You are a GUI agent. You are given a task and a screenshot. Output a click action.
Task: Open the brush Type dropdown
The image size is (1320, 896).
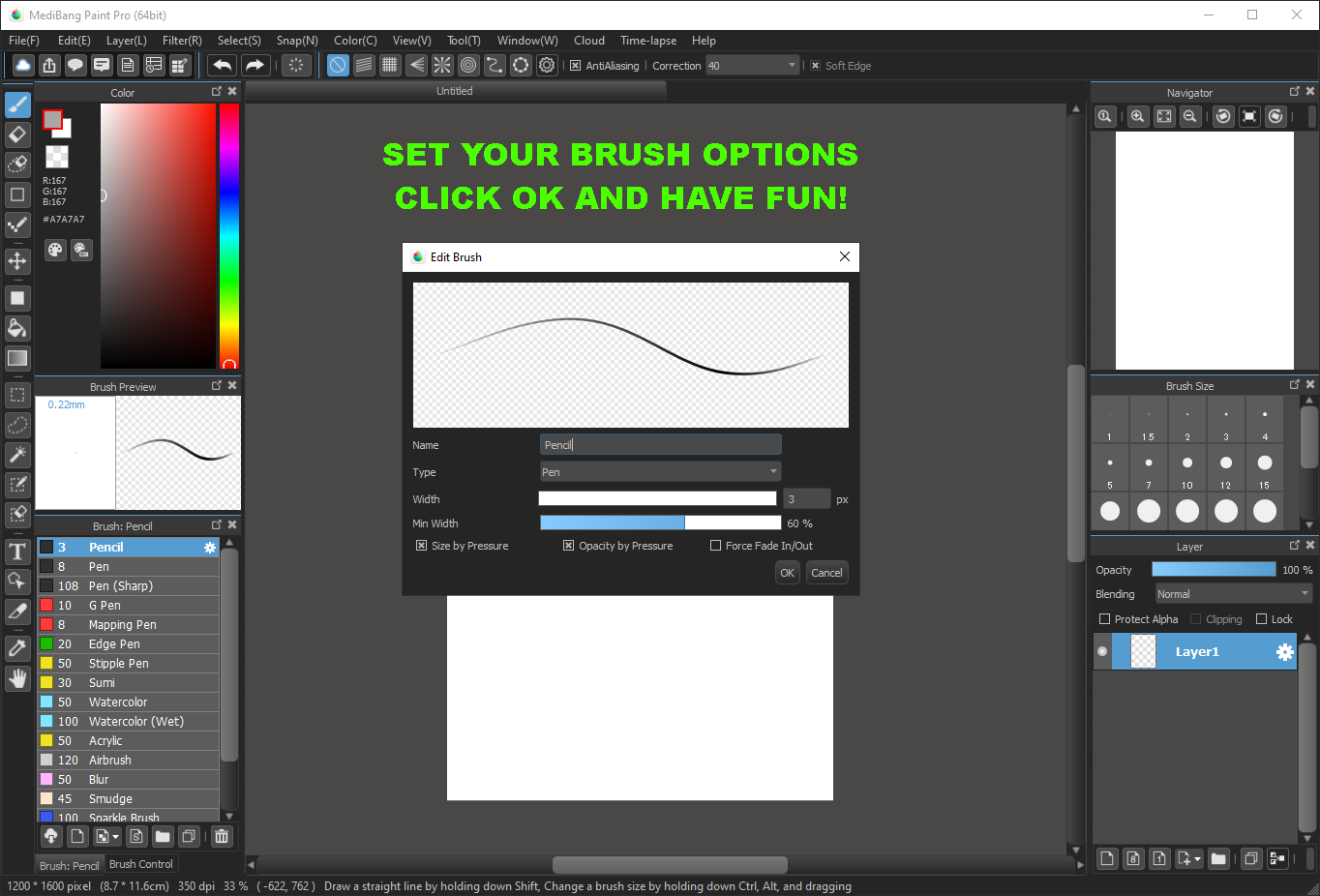[660, 472]
